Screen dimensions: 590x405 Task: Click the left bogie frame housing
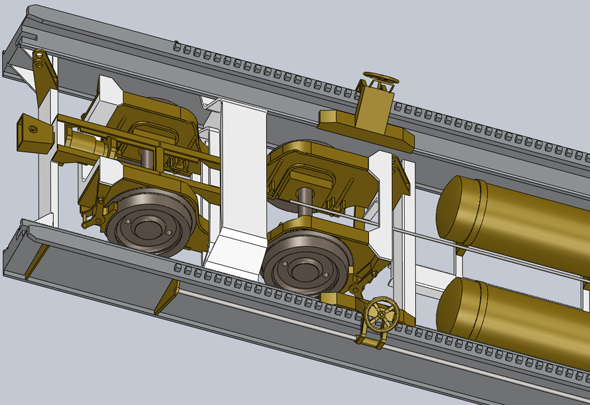click(x=151, y=128)
